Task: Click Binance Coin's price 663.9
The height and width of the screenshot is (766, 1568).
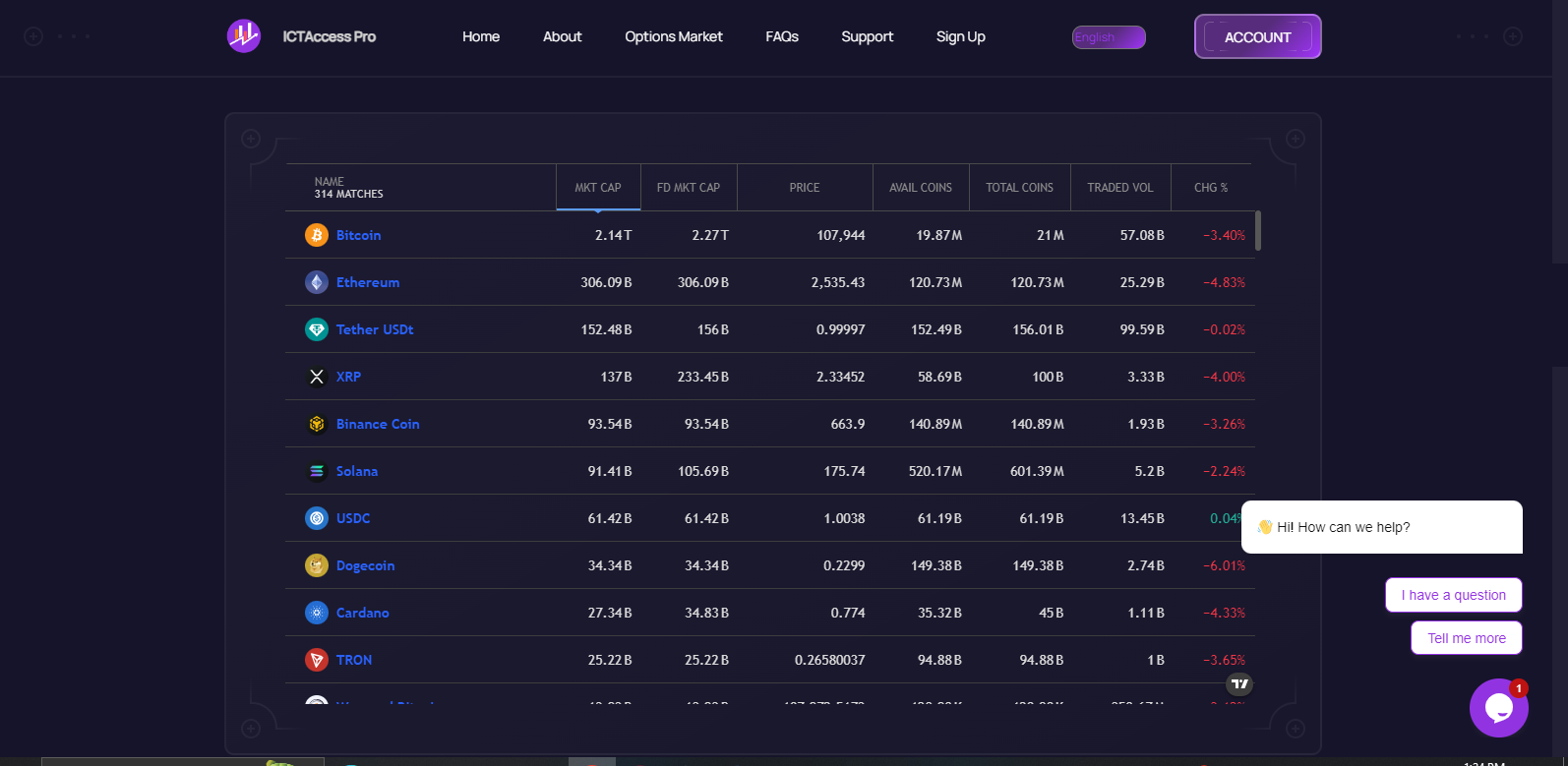Action: coord(848,424)
